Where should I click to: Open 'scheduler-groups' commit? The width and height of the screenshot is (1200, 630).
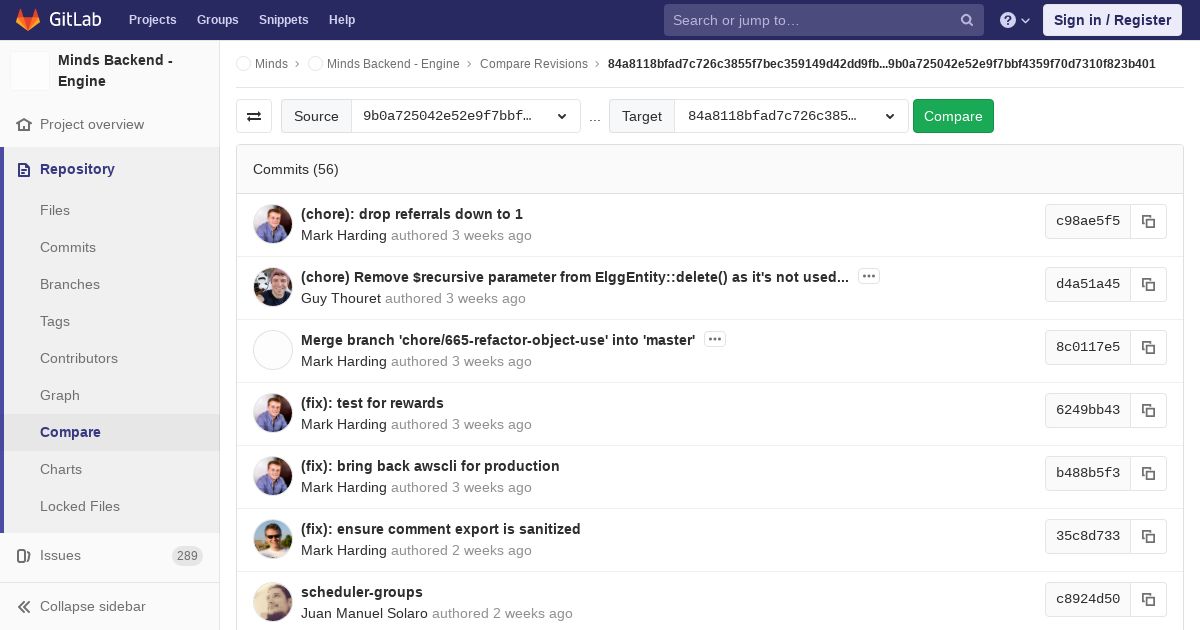click(x=362, y=592)
